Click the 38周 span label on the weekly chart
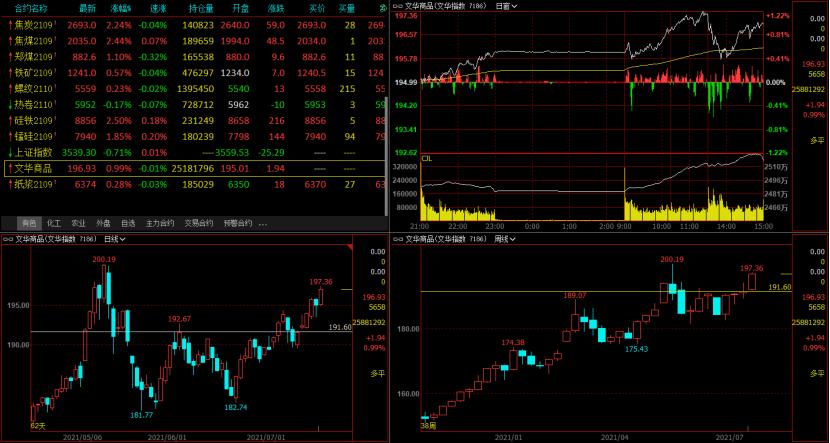Image resolution: width=830 pixels, height=443 pixels. tap(427, 426)
